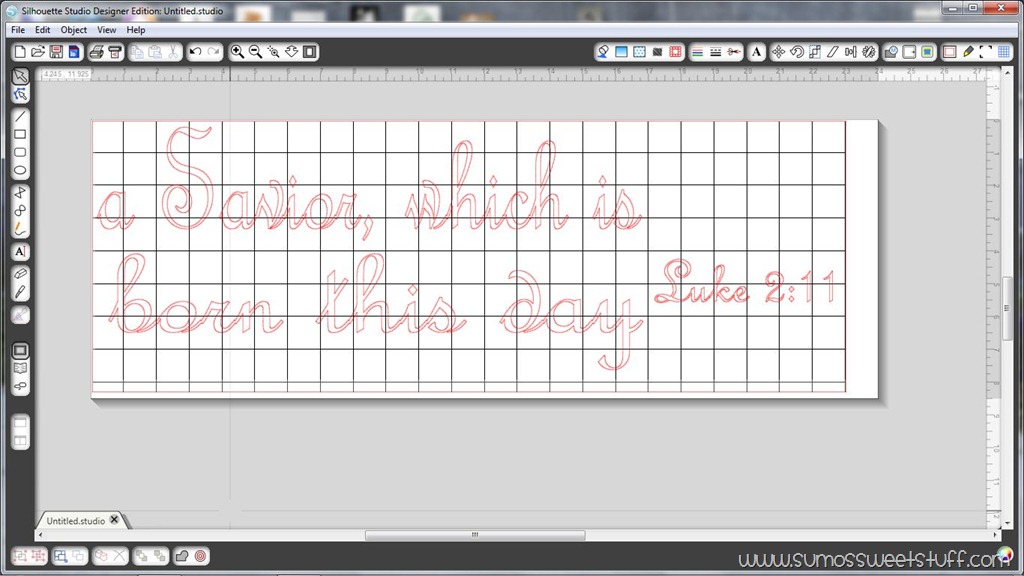Image resolution: width=1024 pixels, height=576 pixels.
Task: Activate the zoom selection tool
Action: pyautogui.click(x=274, y=52)
